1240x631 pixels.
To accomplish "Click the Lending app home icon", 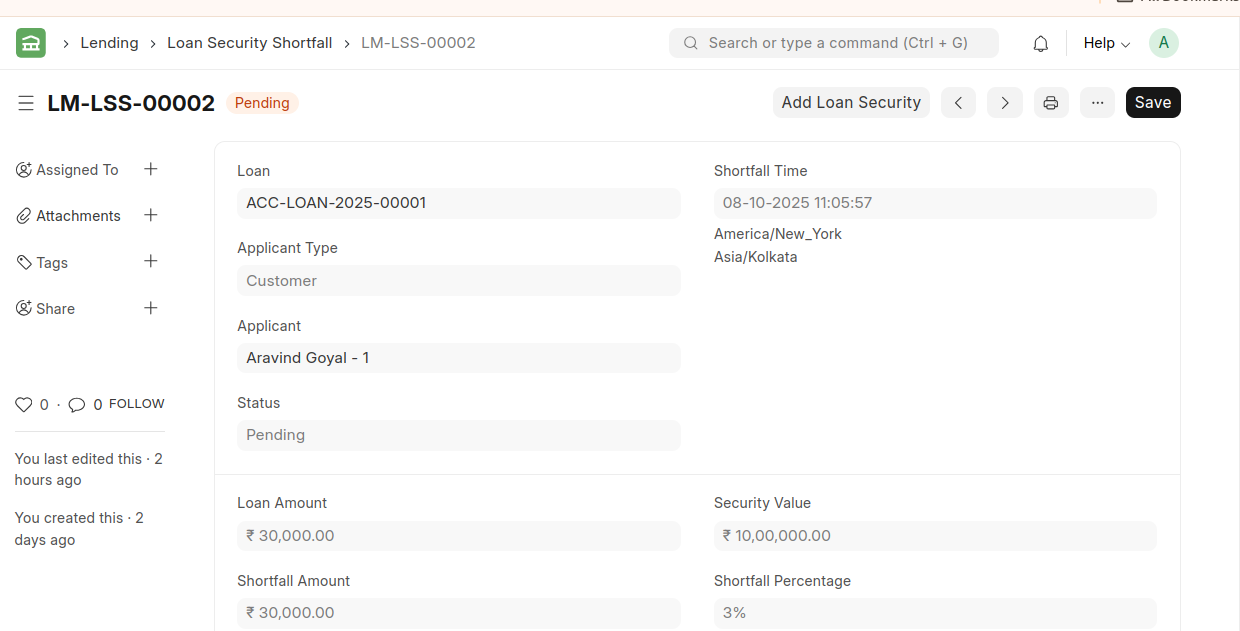I will [31, 43].
